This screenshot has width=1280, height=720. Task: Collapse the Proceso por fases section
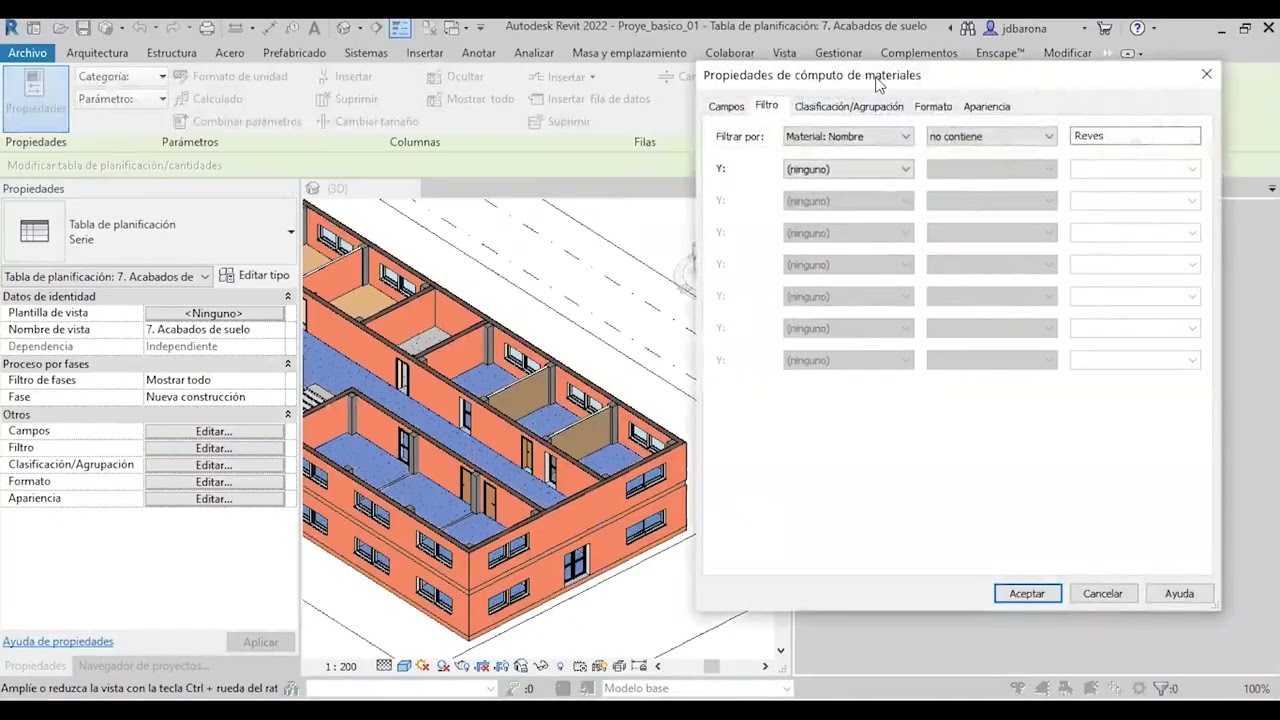pos(288,364)
